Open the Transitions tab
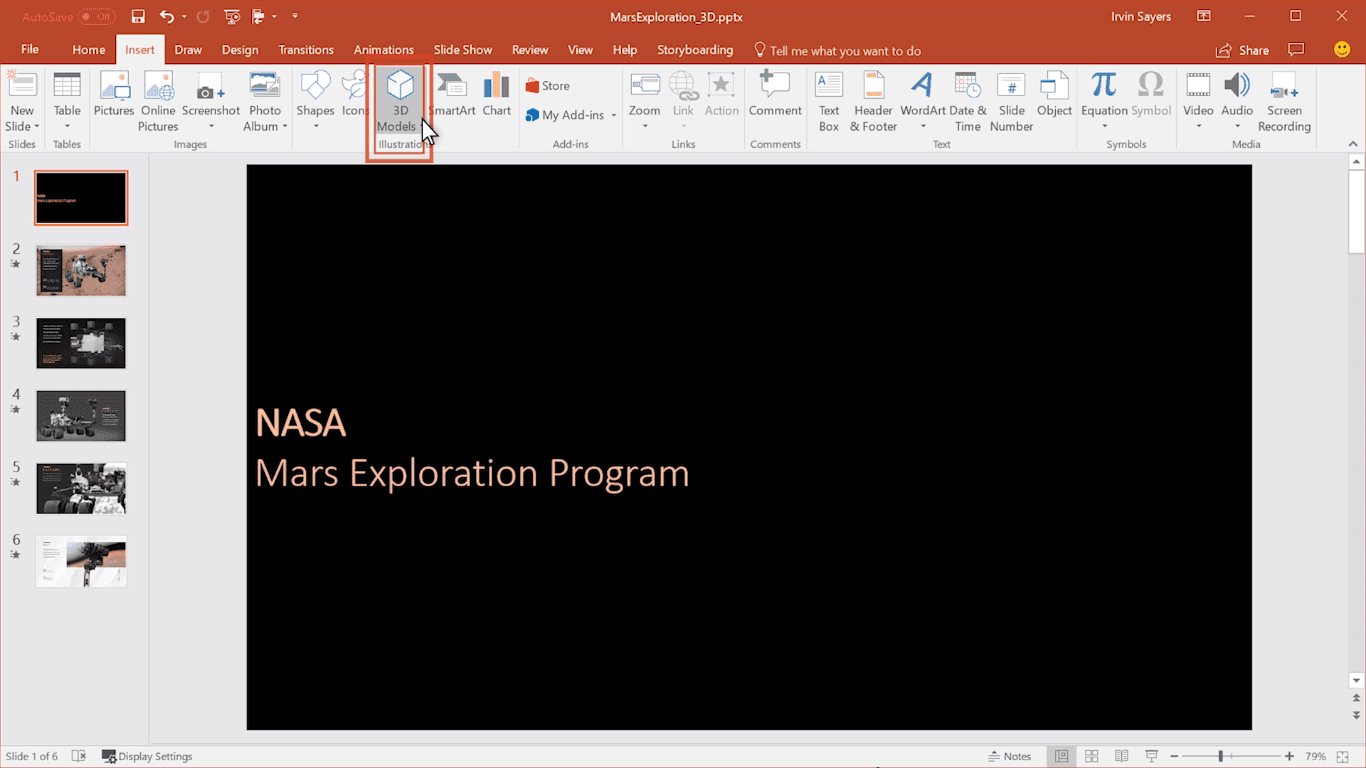The height and width of the screenshot is (768, 1366). (306, 50)
